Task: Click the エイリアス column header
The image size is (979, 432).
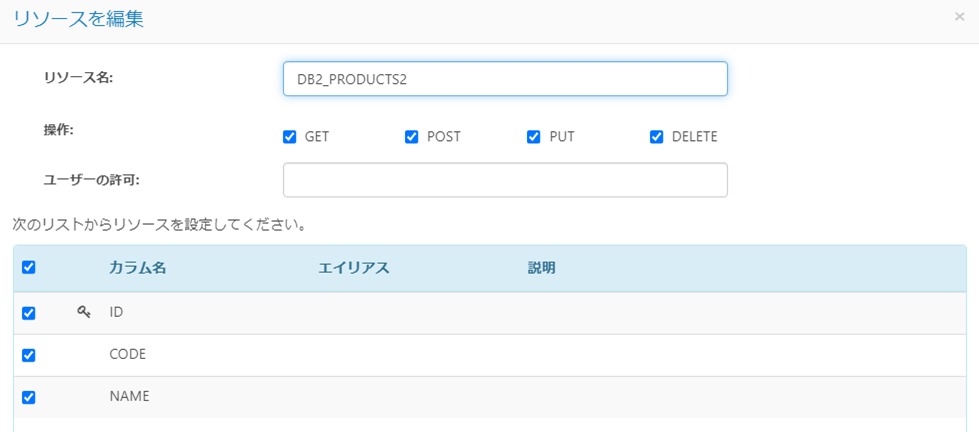Action: point(353,268)
